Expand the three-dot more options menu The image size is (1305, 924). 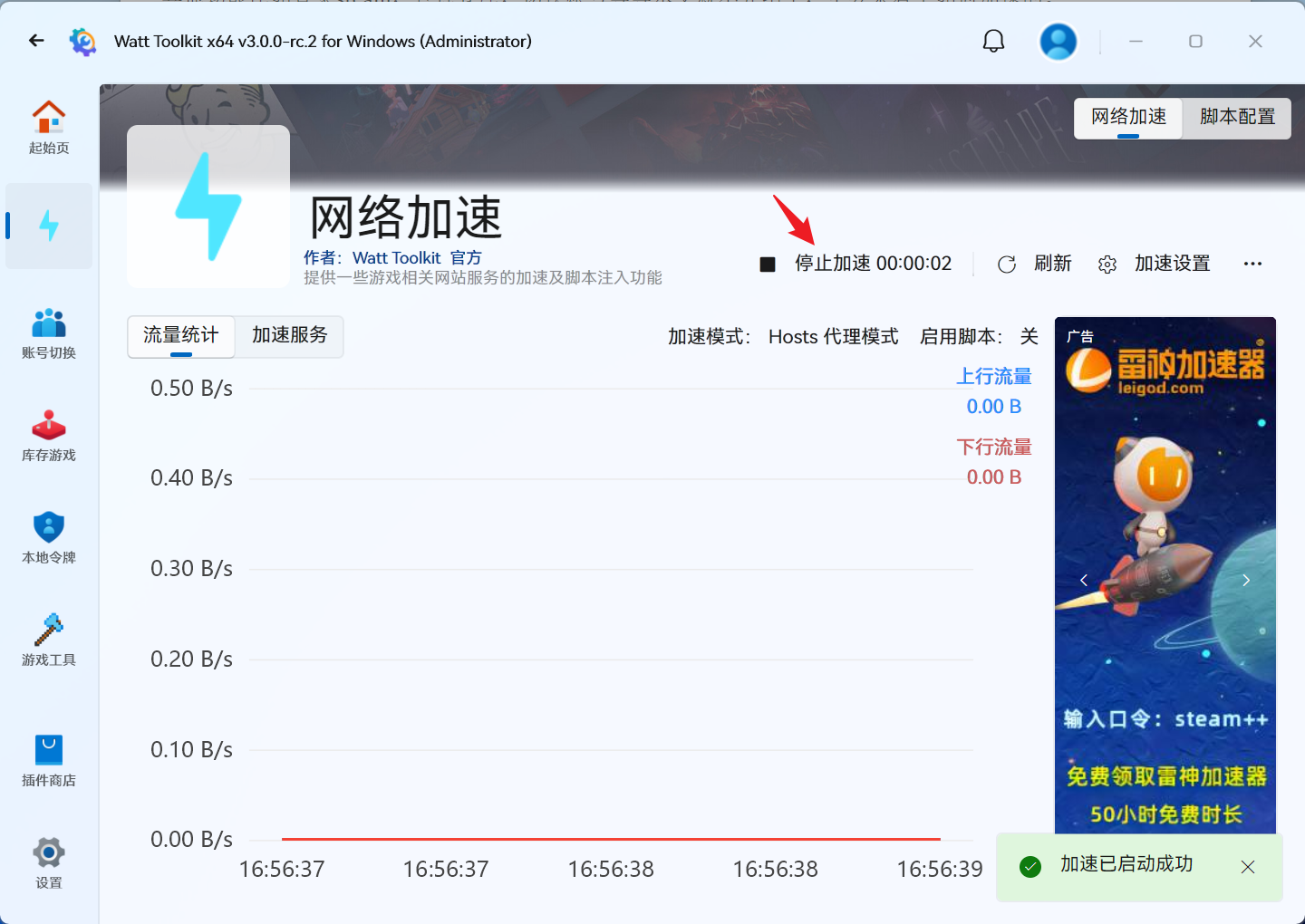(x=1252, y=264)
